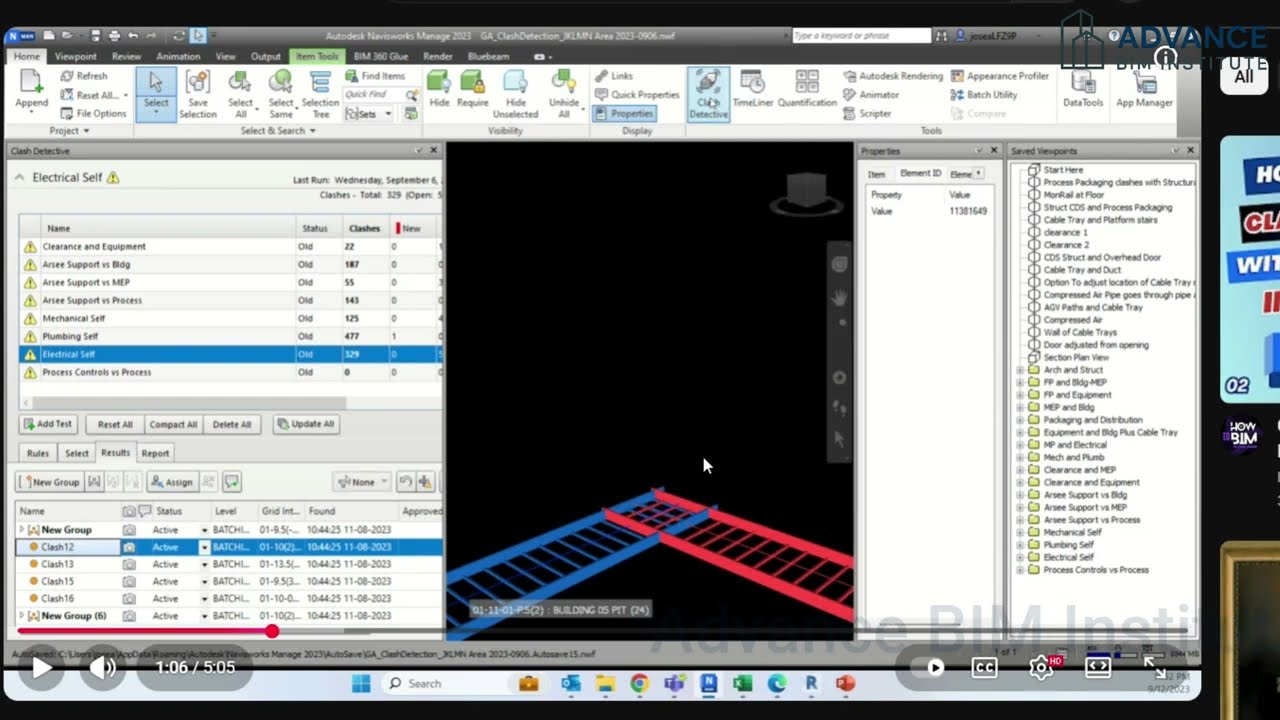The height and width of the screenshot is (720, 1280).
Task: Click the Quick Find input field
Action: pyautogui.click(x=376, y=95)
